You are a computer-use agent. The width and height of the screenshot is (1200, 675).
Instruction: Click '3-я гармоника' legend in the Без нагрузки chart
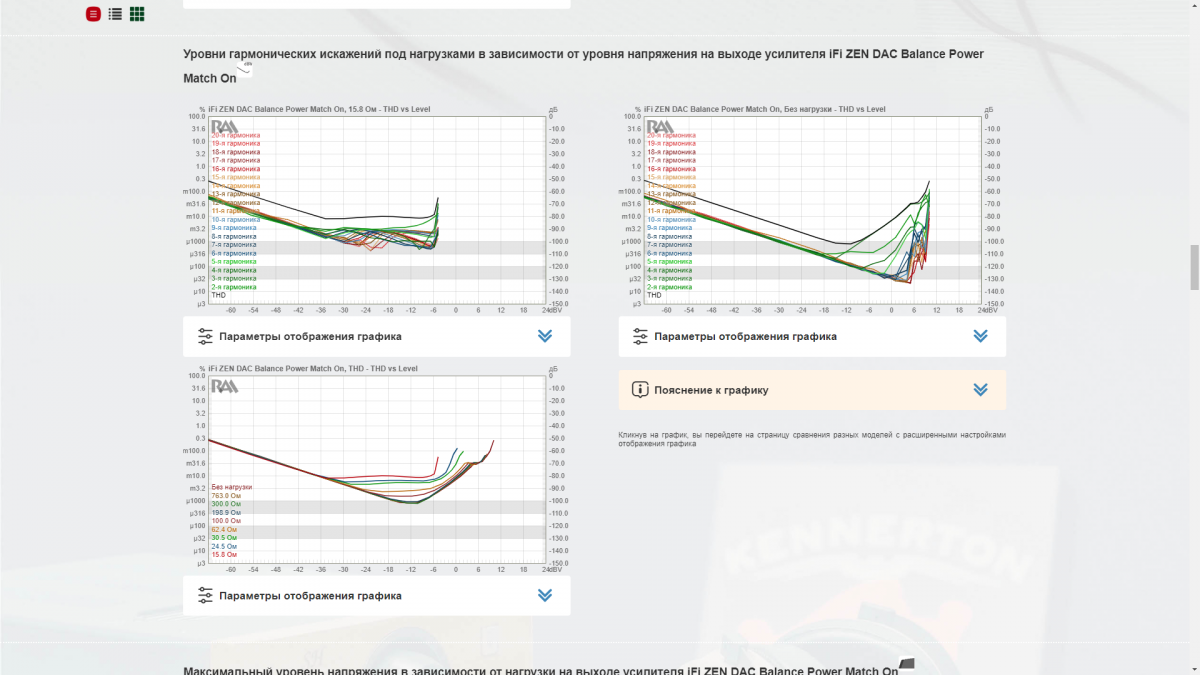(668, 279)
